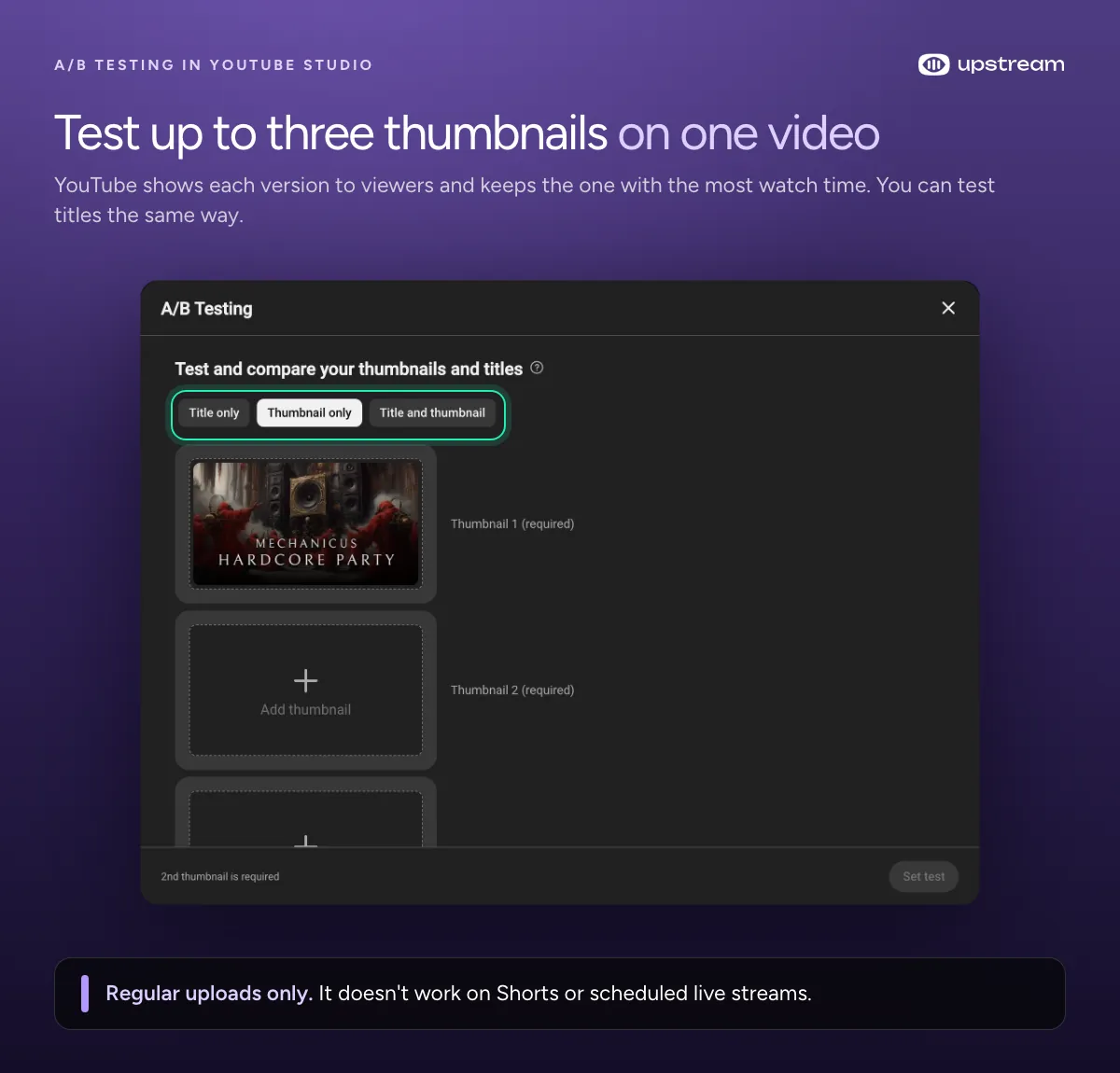Click the Test and compare your thumbnails heading
1120x1073 pixels.
click(348, 369)
